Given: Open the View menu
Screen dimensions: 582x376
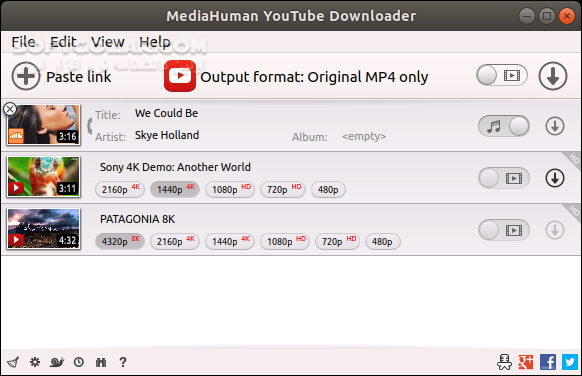Looking at the screenshot, I should tap(108, 42).
